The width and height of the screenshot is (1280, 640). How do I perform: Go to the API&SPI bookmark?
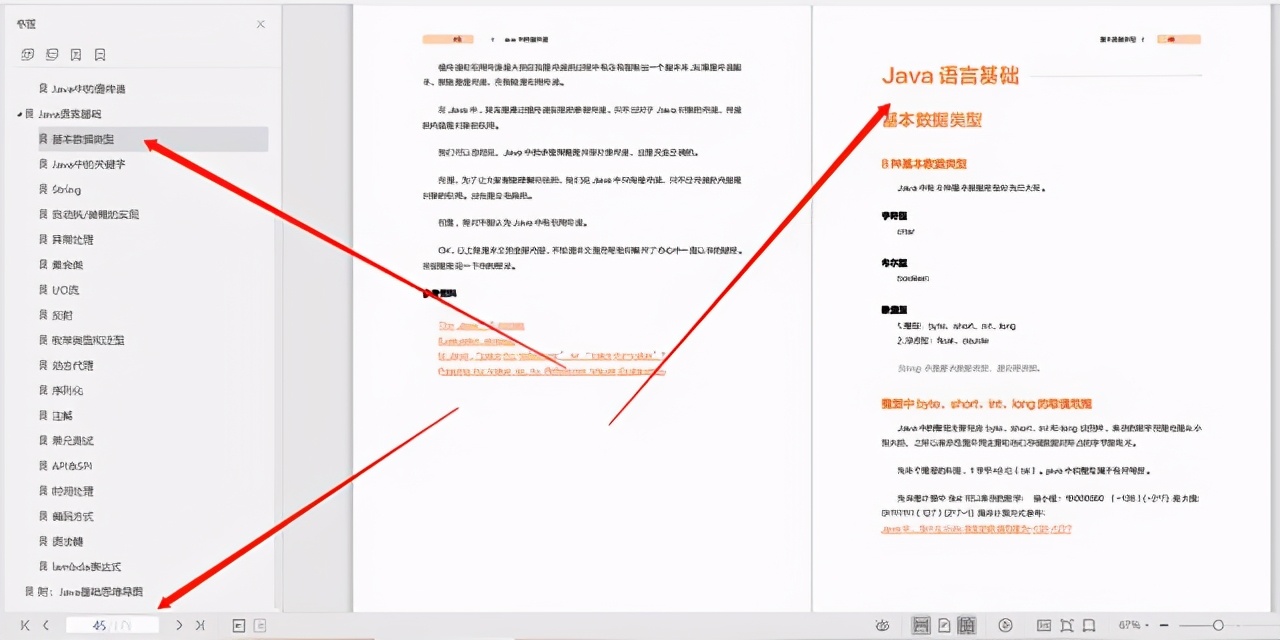(x=72, y=466)
